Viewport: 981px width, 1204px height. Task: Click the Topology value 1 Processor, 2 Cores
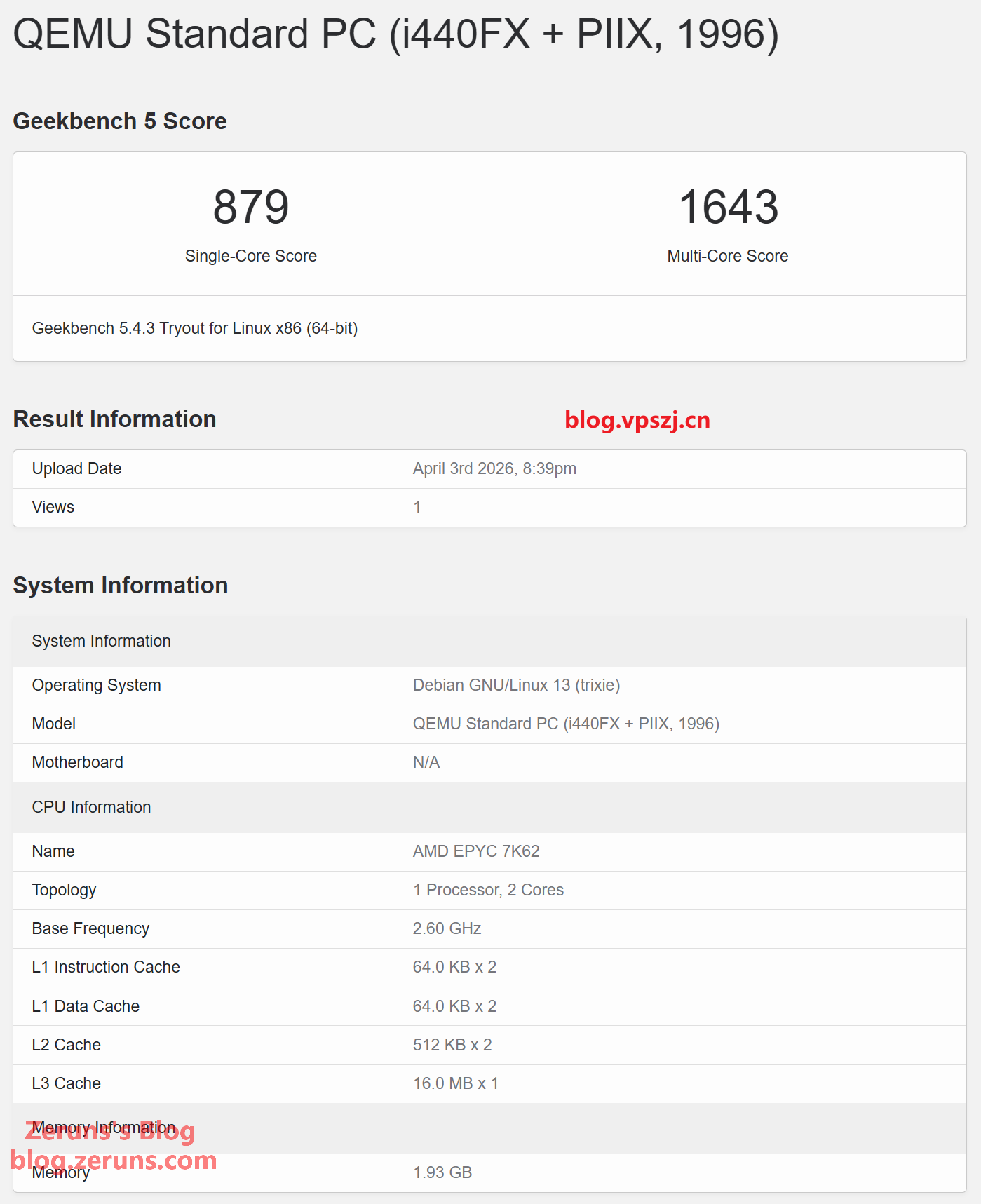click(488, 890)
